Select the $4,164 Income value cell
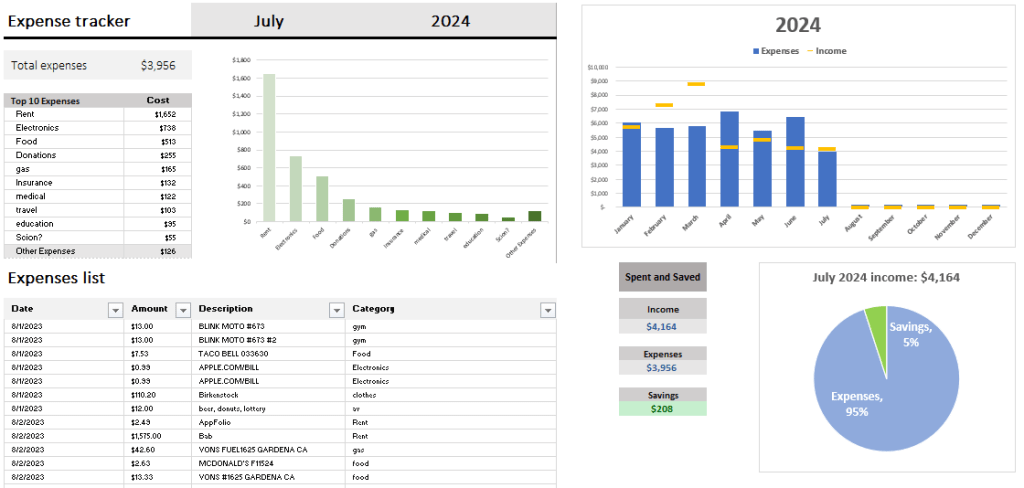Screen dimensions: 1024x488 coord(662,326)
